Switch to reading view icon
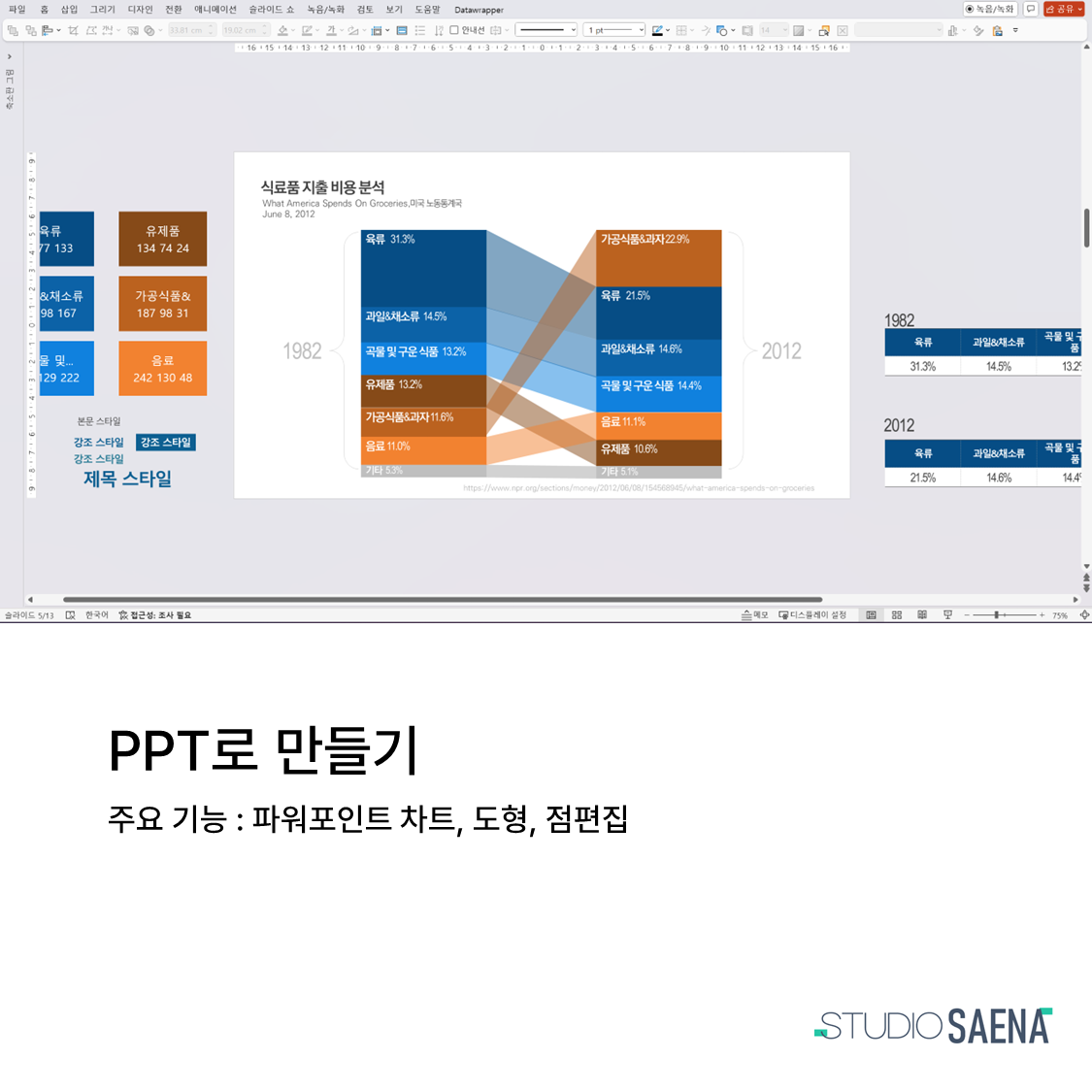The image size is (1092, 1092). coord(922,615)
